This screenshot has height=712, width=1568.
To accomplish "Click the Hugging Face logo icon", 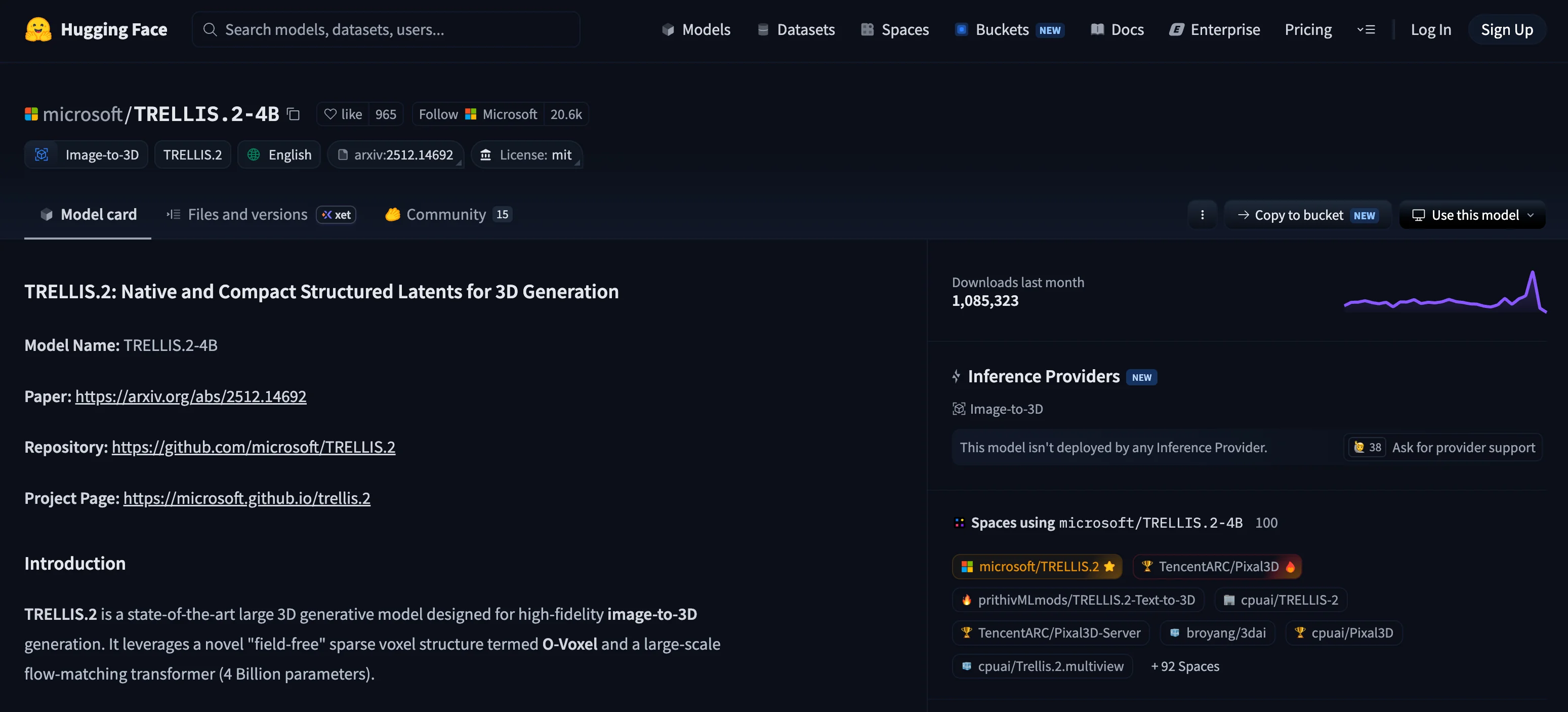I will tap(38, 29).
